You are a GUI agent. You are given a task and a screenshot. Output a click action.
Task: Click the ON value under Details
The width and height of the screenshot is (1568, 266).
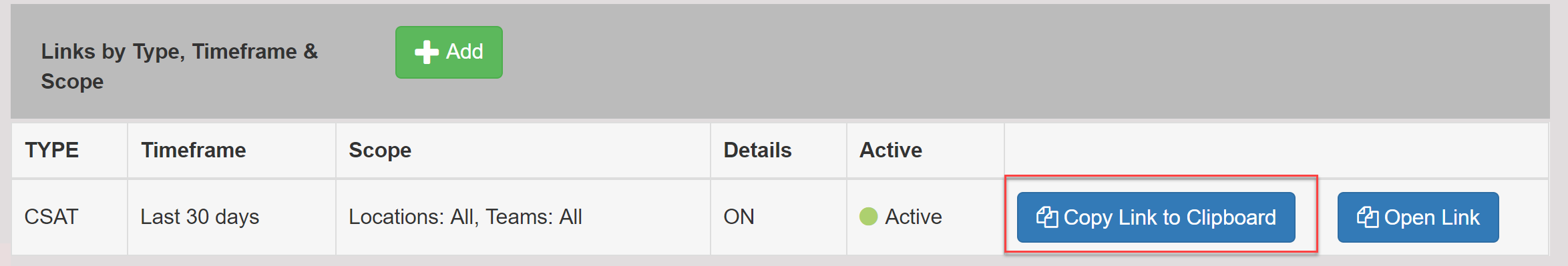[739, 217]
